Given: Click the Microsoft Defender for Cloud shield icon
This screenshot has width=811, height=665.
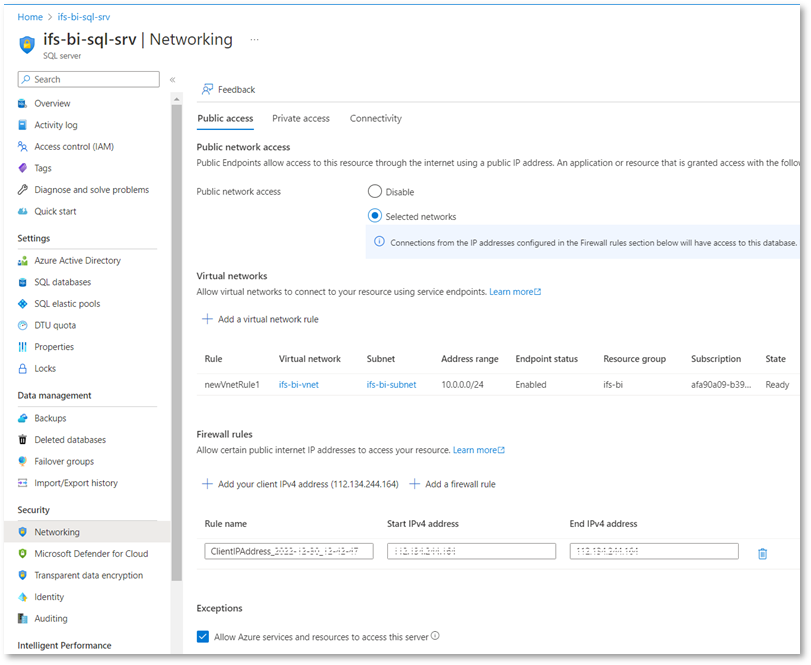Looking at the screenshot, I should [22, 554].
